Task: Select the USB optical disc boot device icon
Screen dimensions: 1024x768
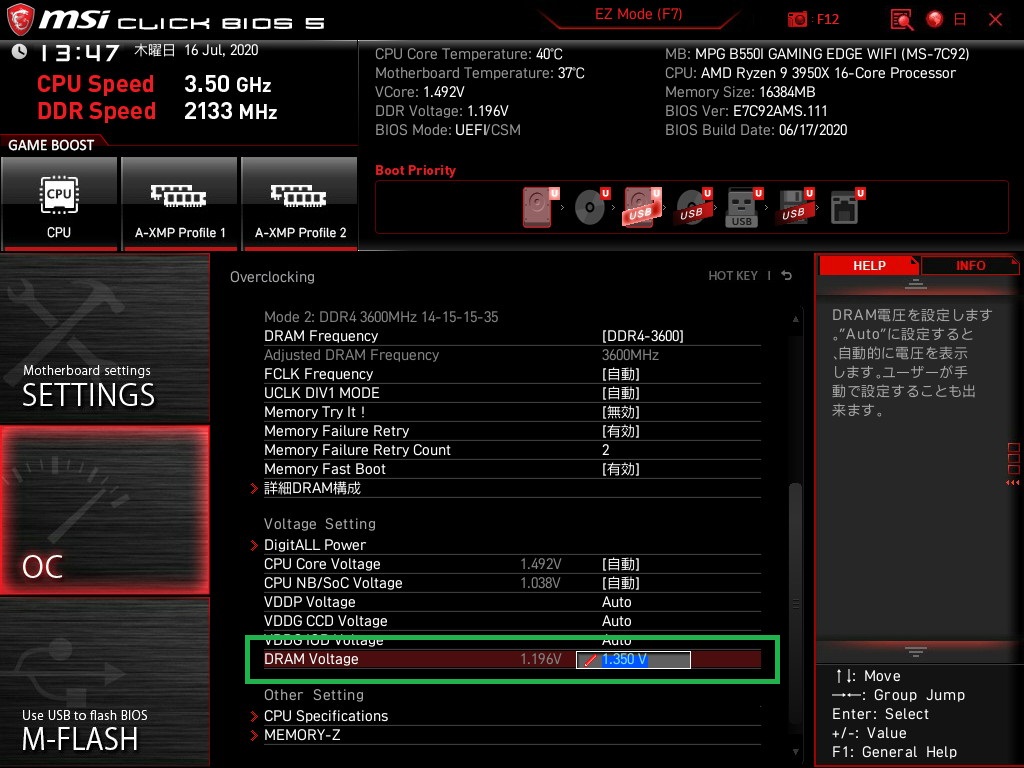Action: tap(692, 207)
